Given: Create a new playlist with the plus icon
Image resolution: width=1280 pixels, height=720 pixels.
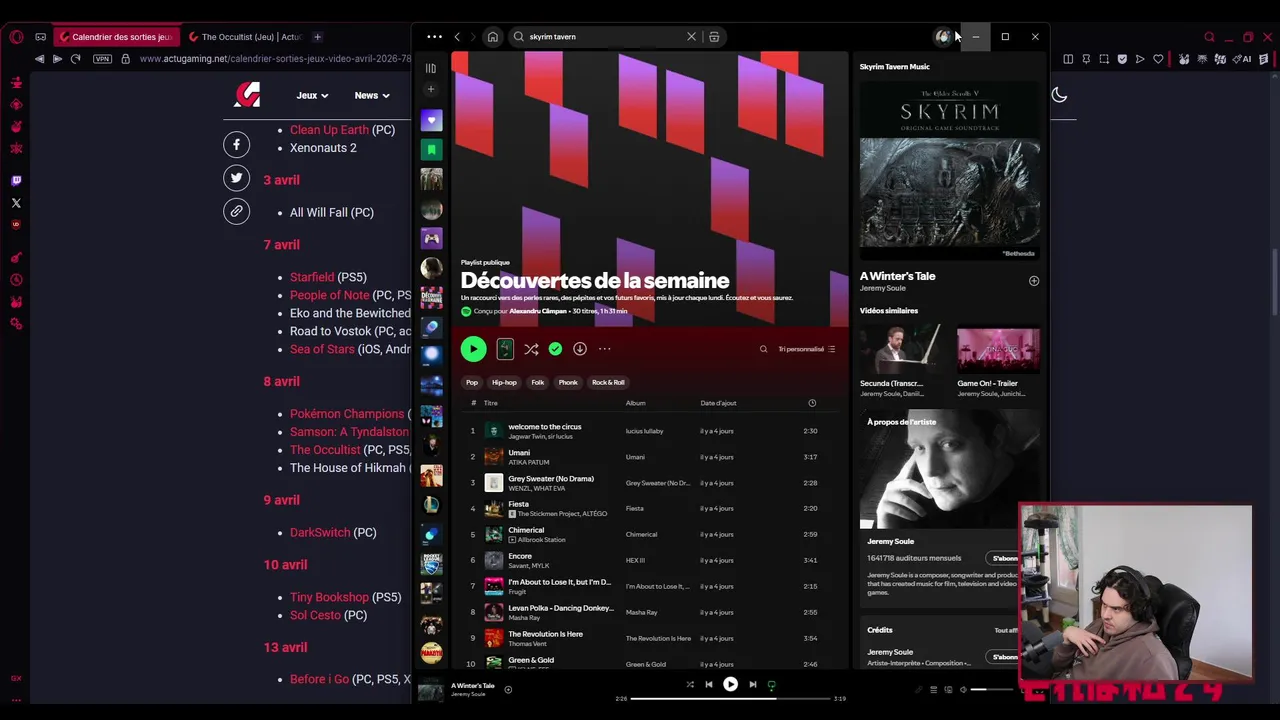Looking at the screenshot, I should (x=431, y=89).
